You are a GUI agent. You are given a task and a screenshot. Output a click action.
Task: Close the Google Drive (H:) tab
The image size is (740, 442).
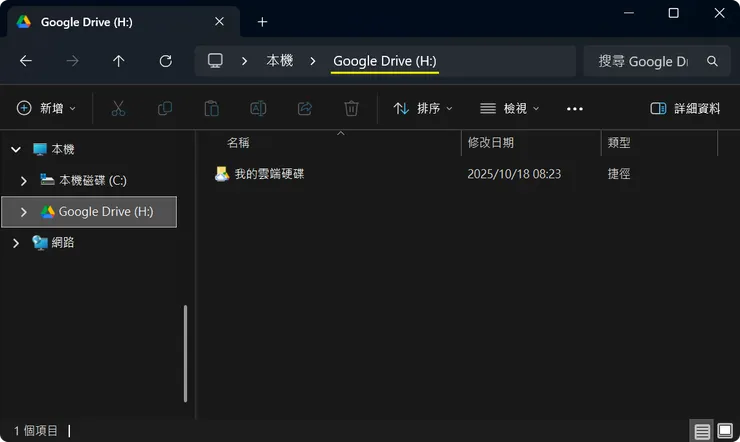(219, 22)
